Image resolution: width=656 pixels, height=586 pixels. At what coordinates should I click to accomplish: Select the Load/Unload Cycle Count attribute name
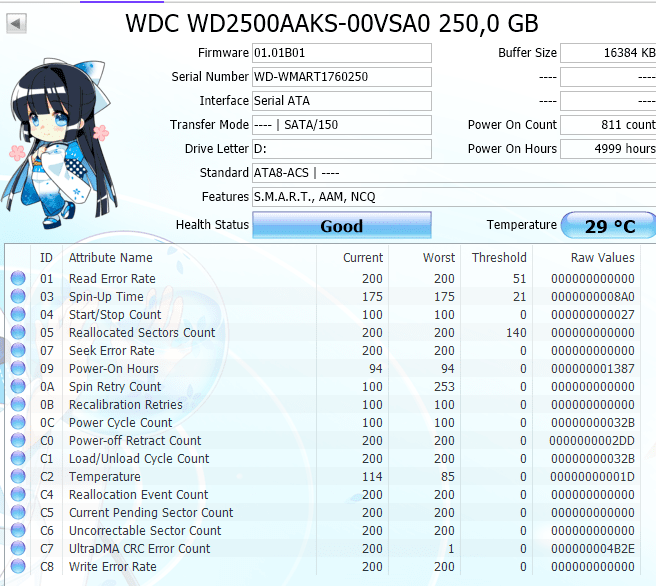[139, 458]
